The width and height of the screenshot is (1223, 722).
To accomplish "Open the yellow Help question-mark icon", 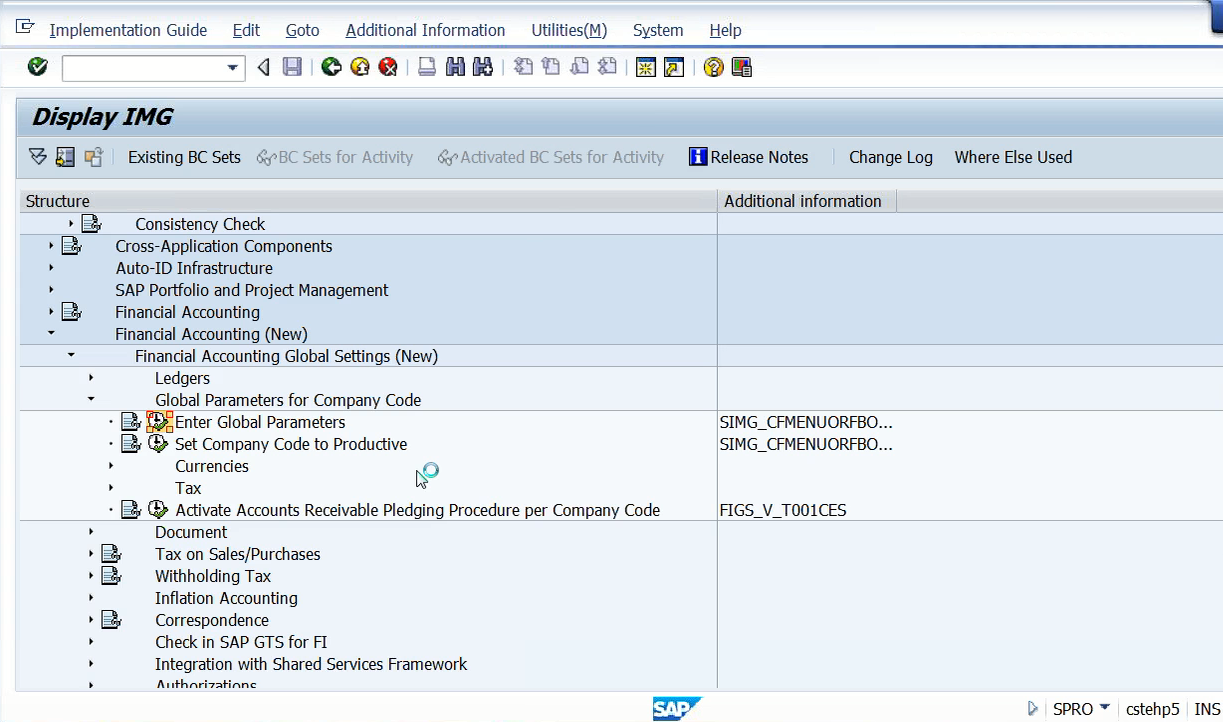I will click(x=713, y=67).
